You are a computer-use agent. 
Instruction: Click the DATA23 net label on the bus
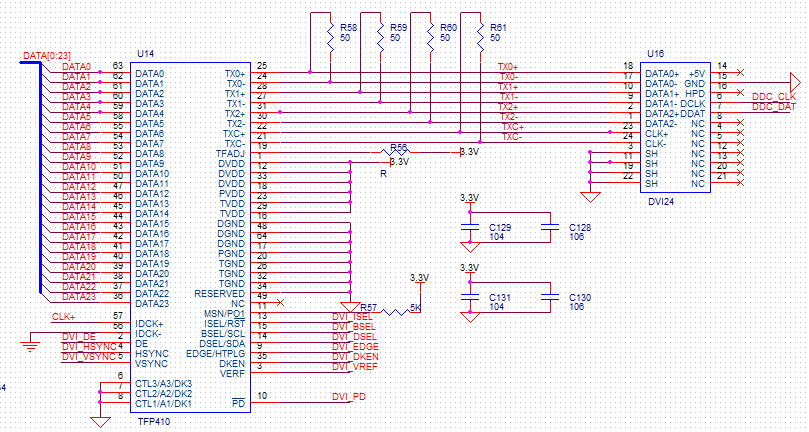point(79,297)
